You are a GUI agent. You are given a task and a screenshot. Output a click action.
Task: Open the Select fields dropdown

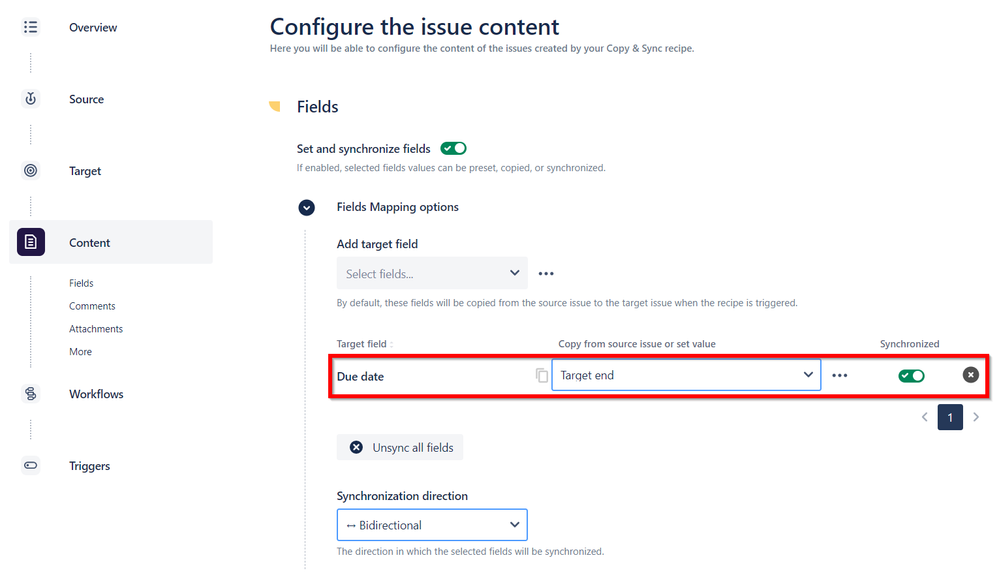pos(432,273)
